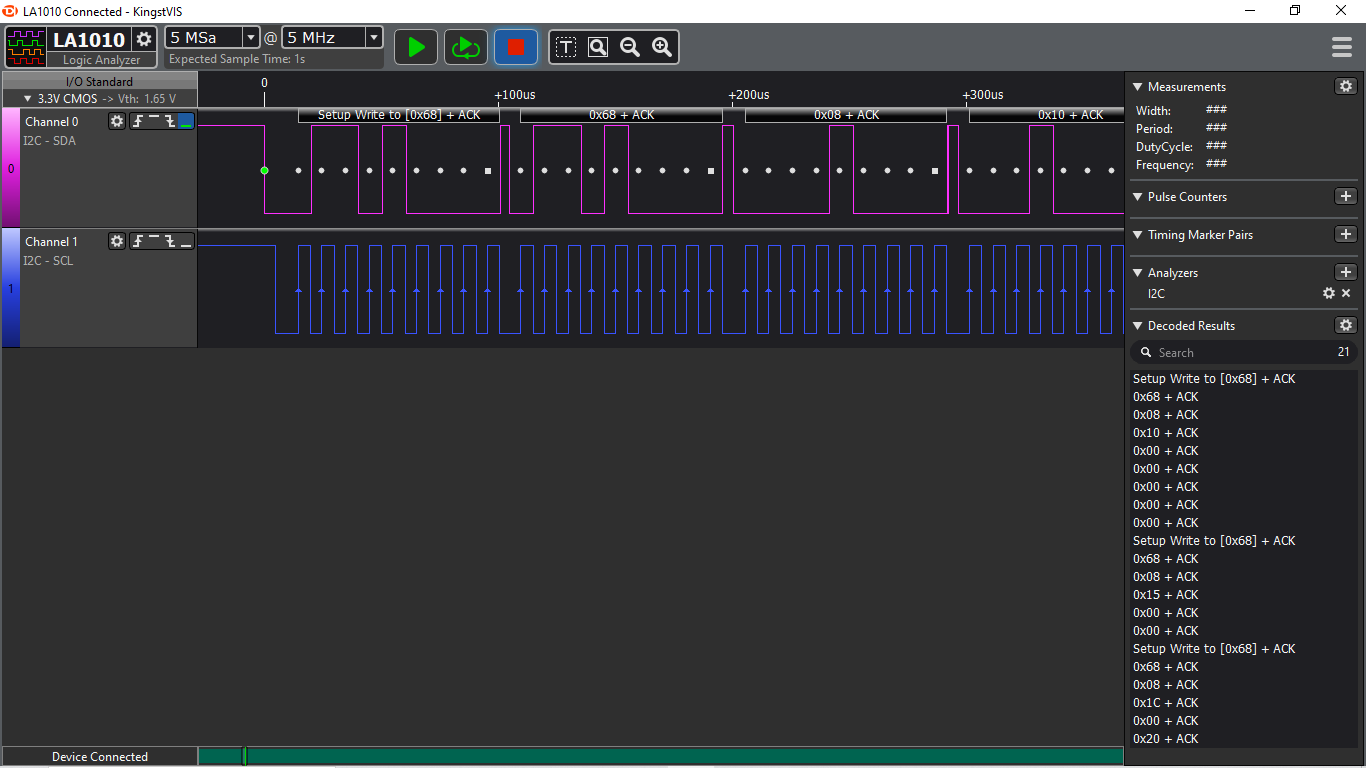1366x768 pixels.
Task: Open Channel 0 settings gear
Action: pyautogui.click(x=117, y=121)
